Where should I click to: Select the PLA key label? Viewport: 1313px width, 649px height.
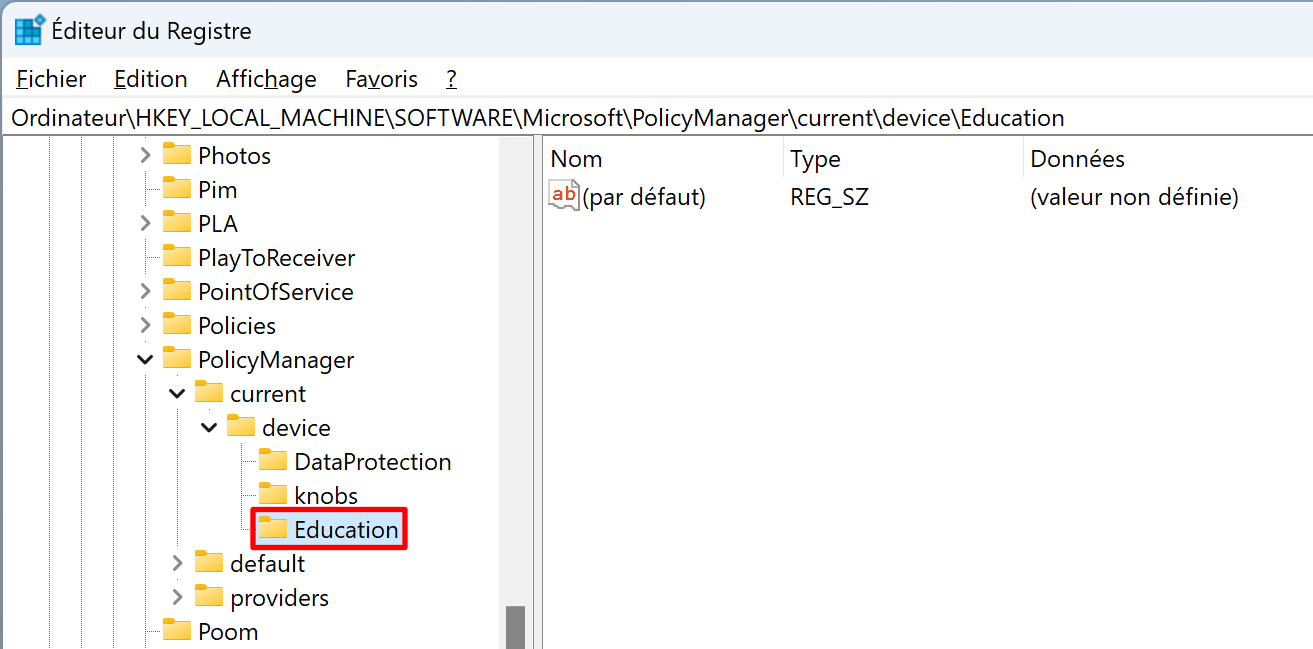(218, 223)
